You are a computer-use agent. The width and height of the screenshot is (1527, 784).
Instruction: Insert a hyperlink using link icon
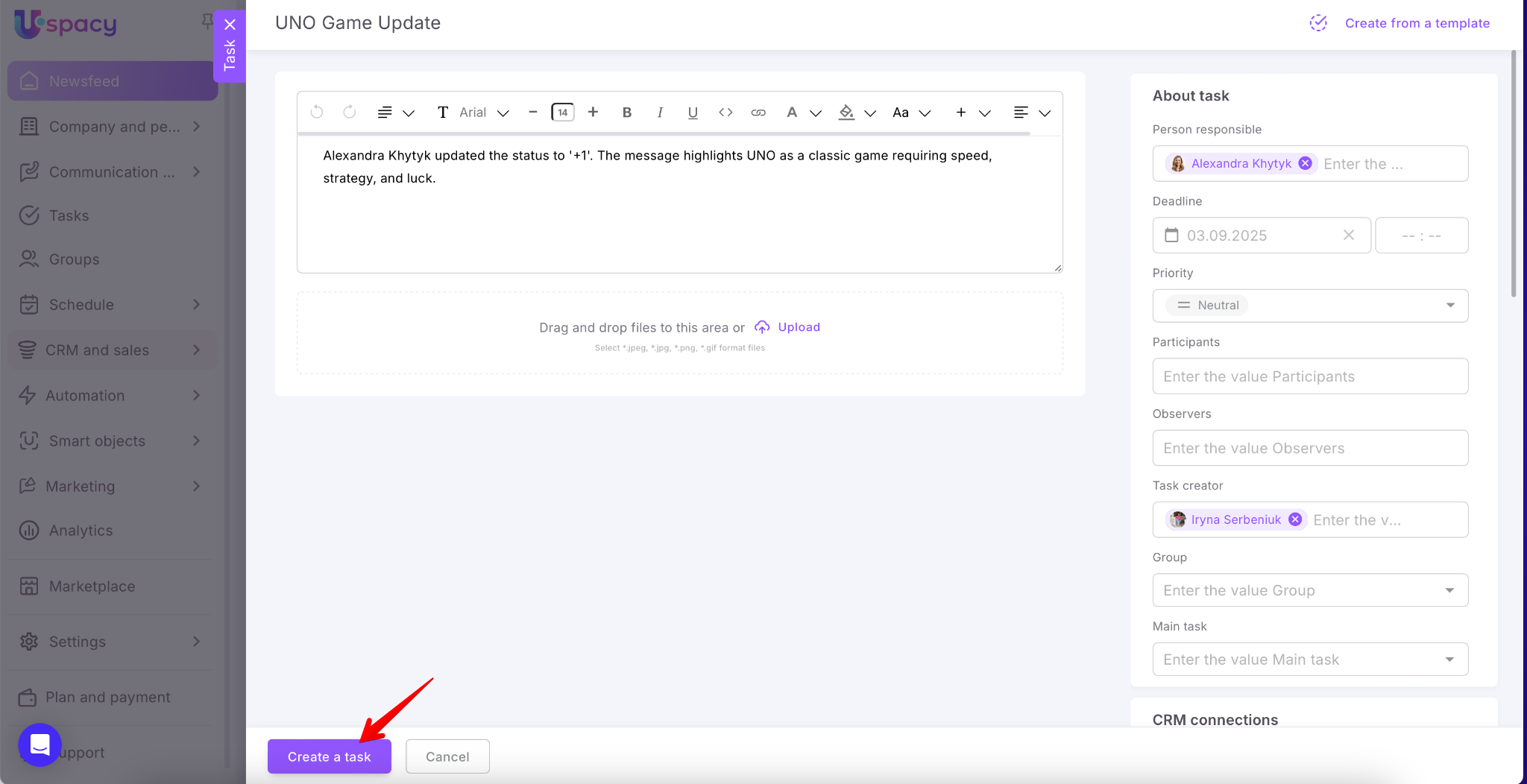[758, 113]
